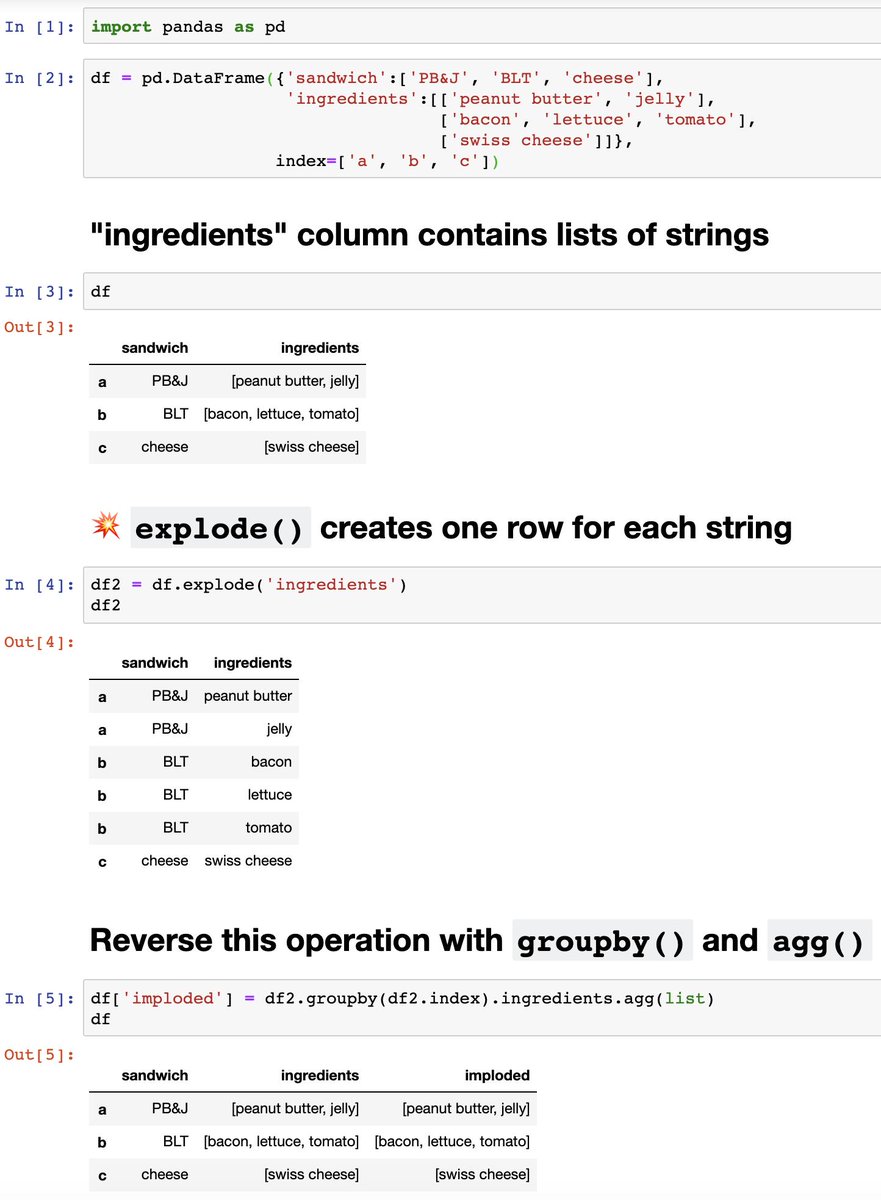
Task: Click the 'peanut butter' cell in exploded table
Action: click(x=248, y=696)
